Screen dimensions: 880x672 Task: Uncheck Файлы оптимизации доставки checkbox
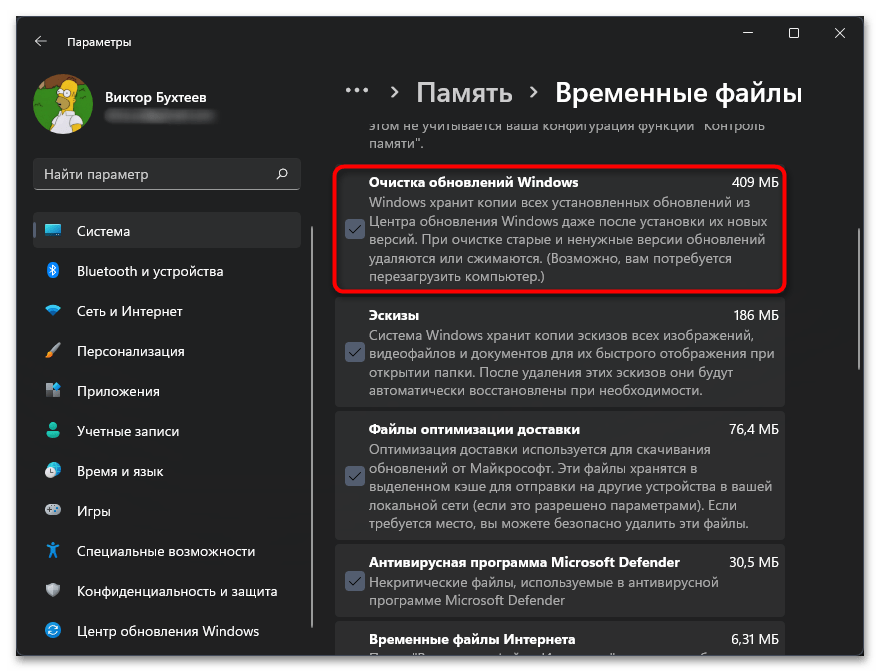click(x=355, y=476)
